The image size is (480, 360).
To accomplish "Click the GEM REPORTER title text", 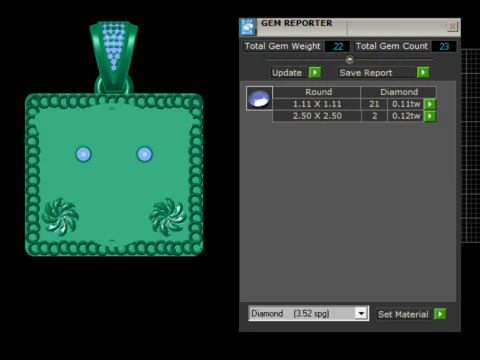I will [x=297, y=23].
